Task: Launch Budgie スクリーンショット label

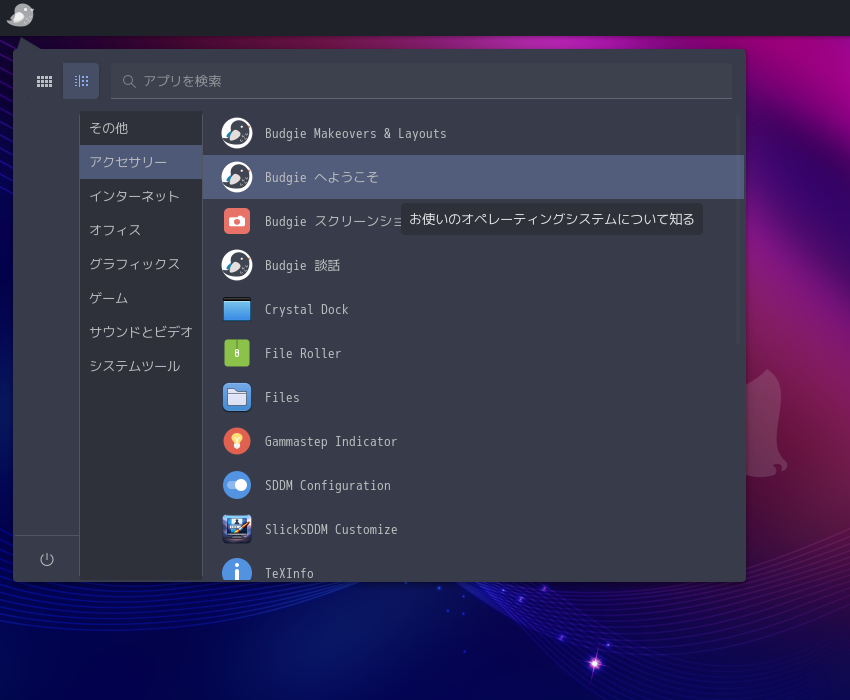Action: pos(333,221)
